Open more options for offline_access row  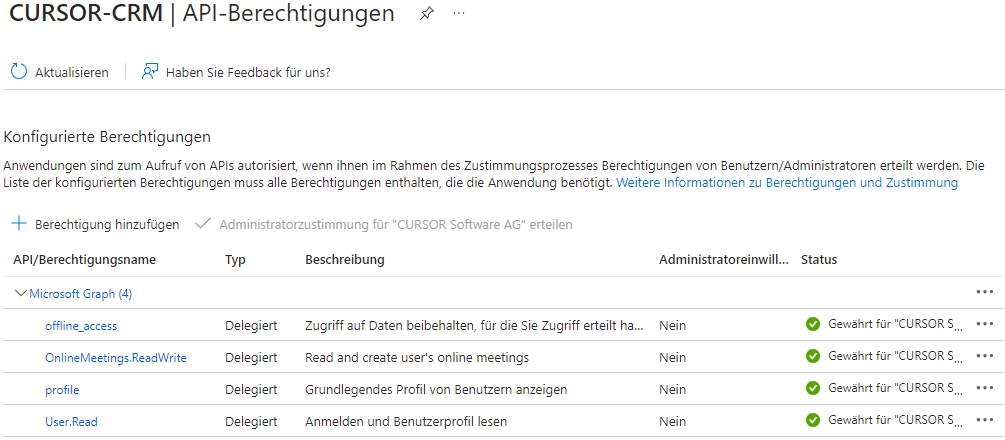click(984, 324)
